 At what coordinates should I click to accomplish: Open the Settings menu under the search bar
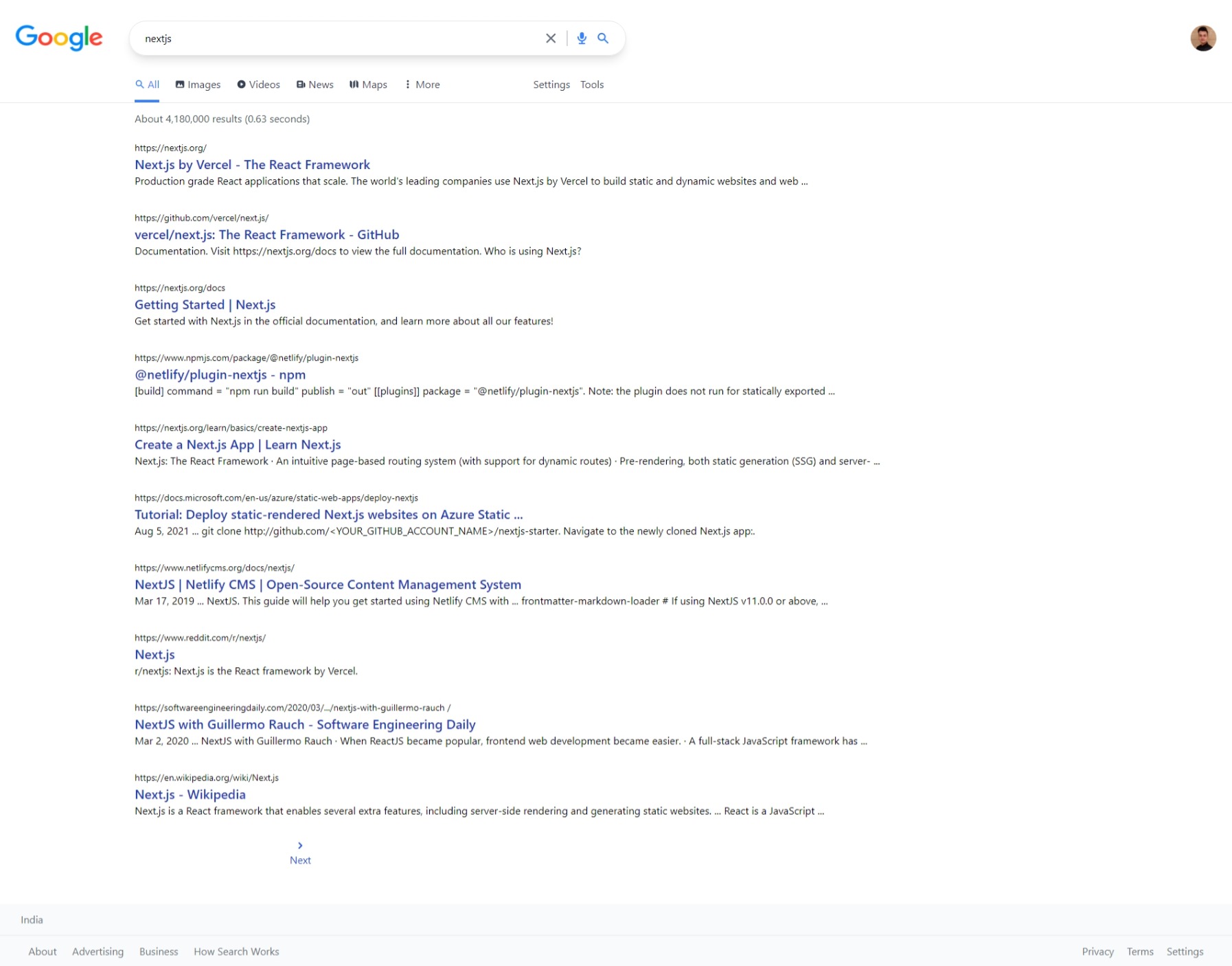551,85
